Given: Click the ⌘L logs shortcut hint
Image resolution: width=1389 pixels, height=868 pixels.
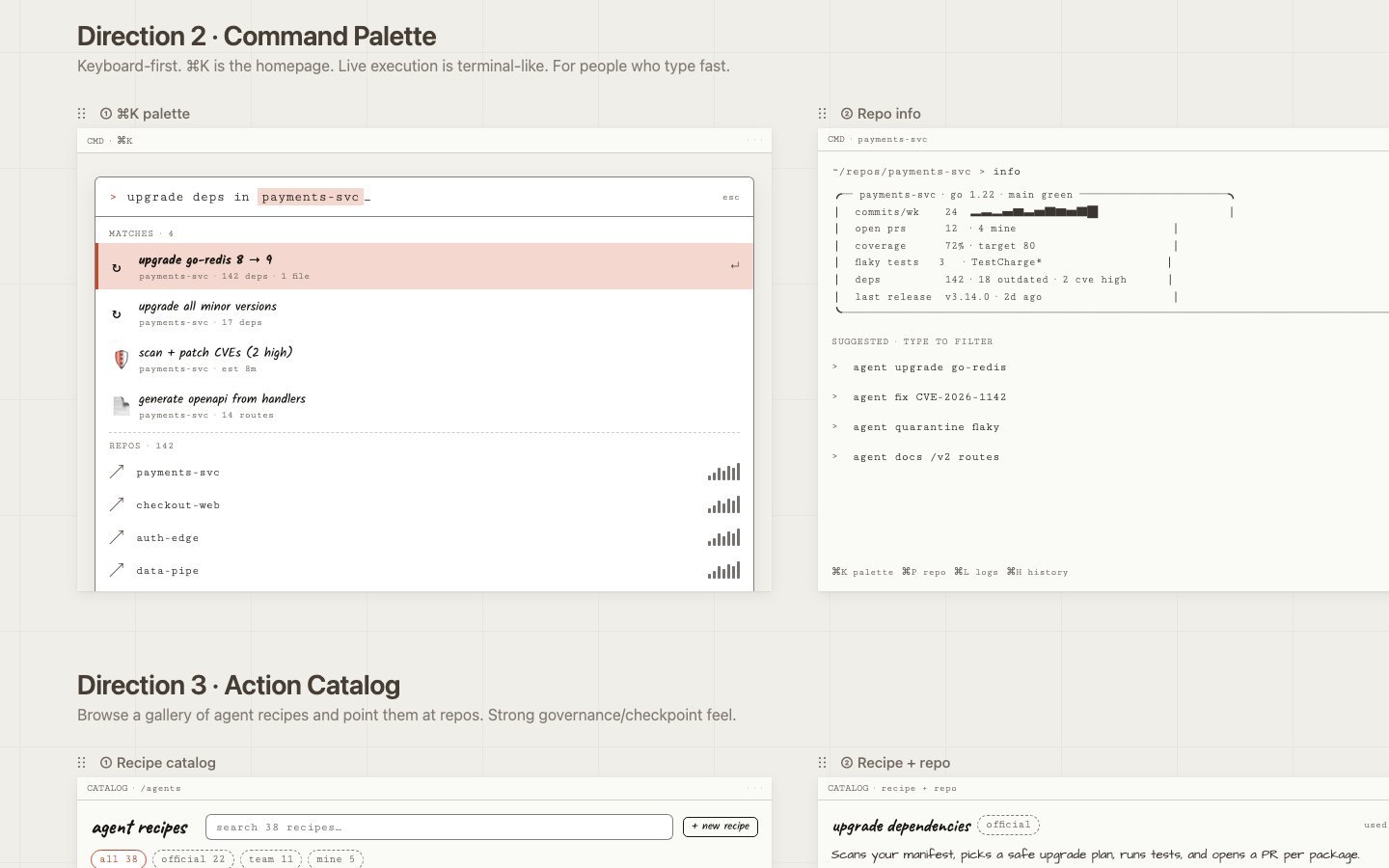Looking at the screenshot, I should (976, 572).
